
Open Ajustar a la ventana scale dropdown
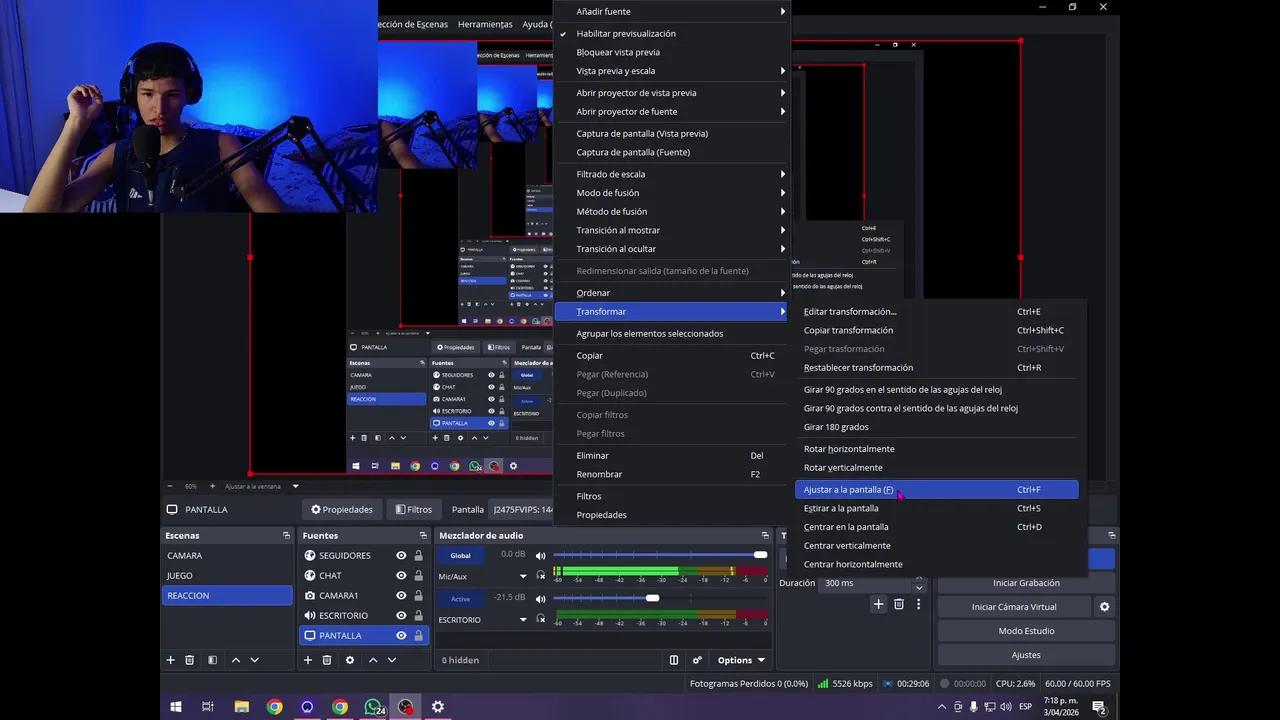[x=262, y=487]
